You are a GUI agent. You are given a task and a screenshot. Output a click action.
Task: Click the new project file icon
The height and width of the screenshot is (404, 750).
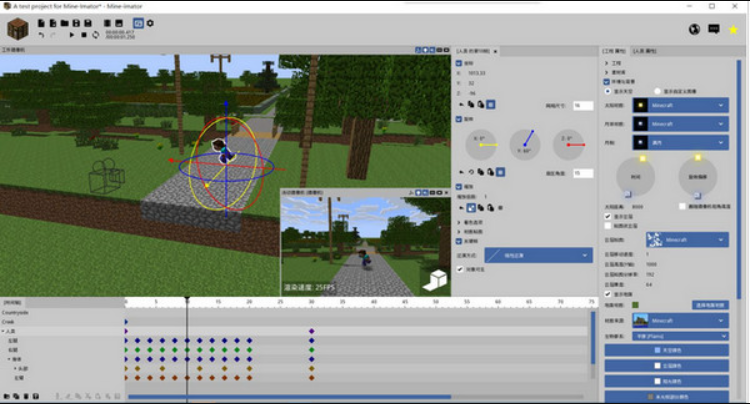point(40,22)
